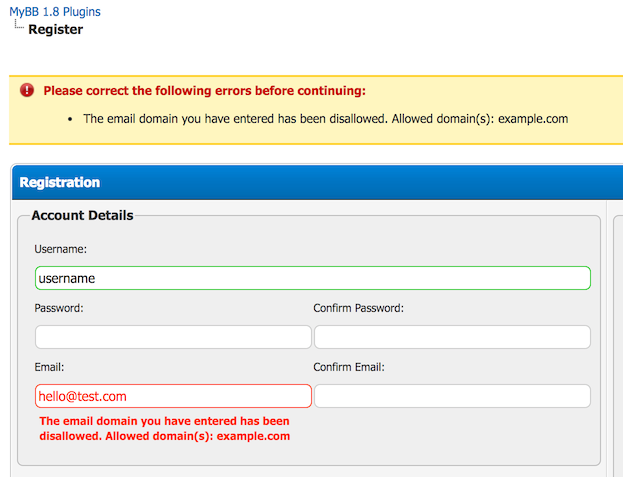Focus the Confirm Email input field

(x=452, y=396)
